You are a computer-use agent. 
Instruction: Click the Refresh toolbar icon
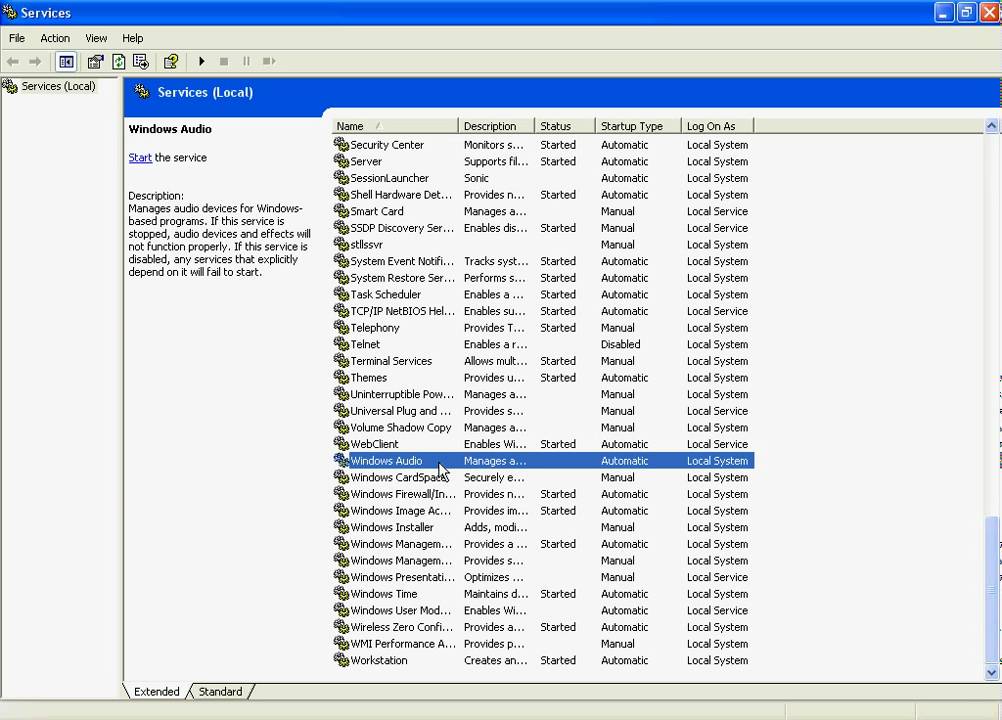coord(118,61)
